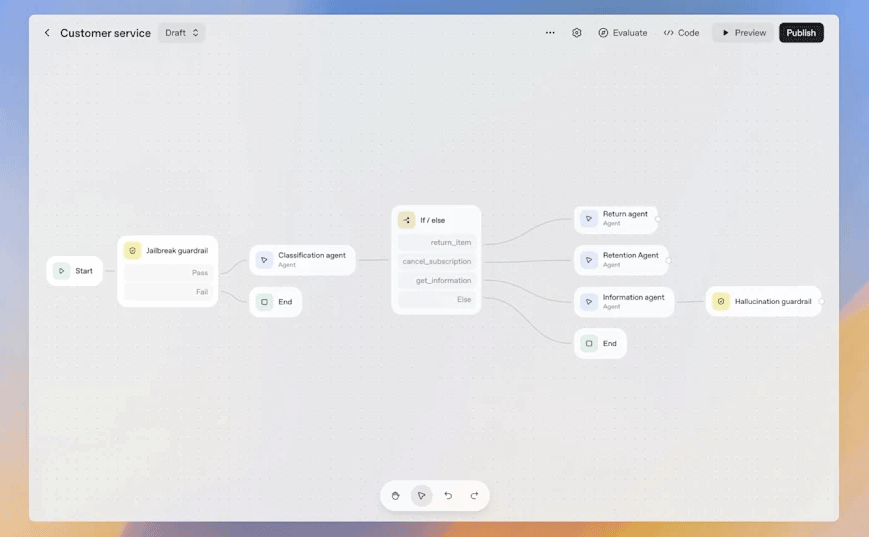Click the Information agent cursor icon
This screenshot has height=537, width=869.
coord(589,302)
